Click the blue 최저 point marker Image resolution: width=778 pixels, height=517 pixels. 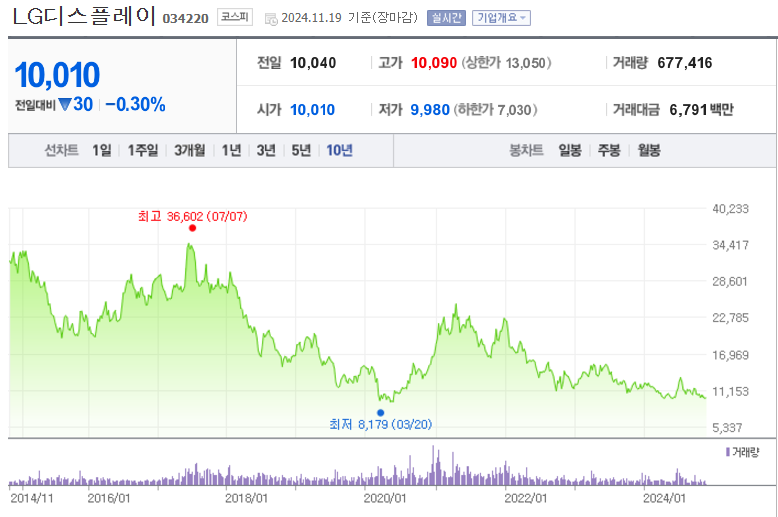[x=381, y=413]
